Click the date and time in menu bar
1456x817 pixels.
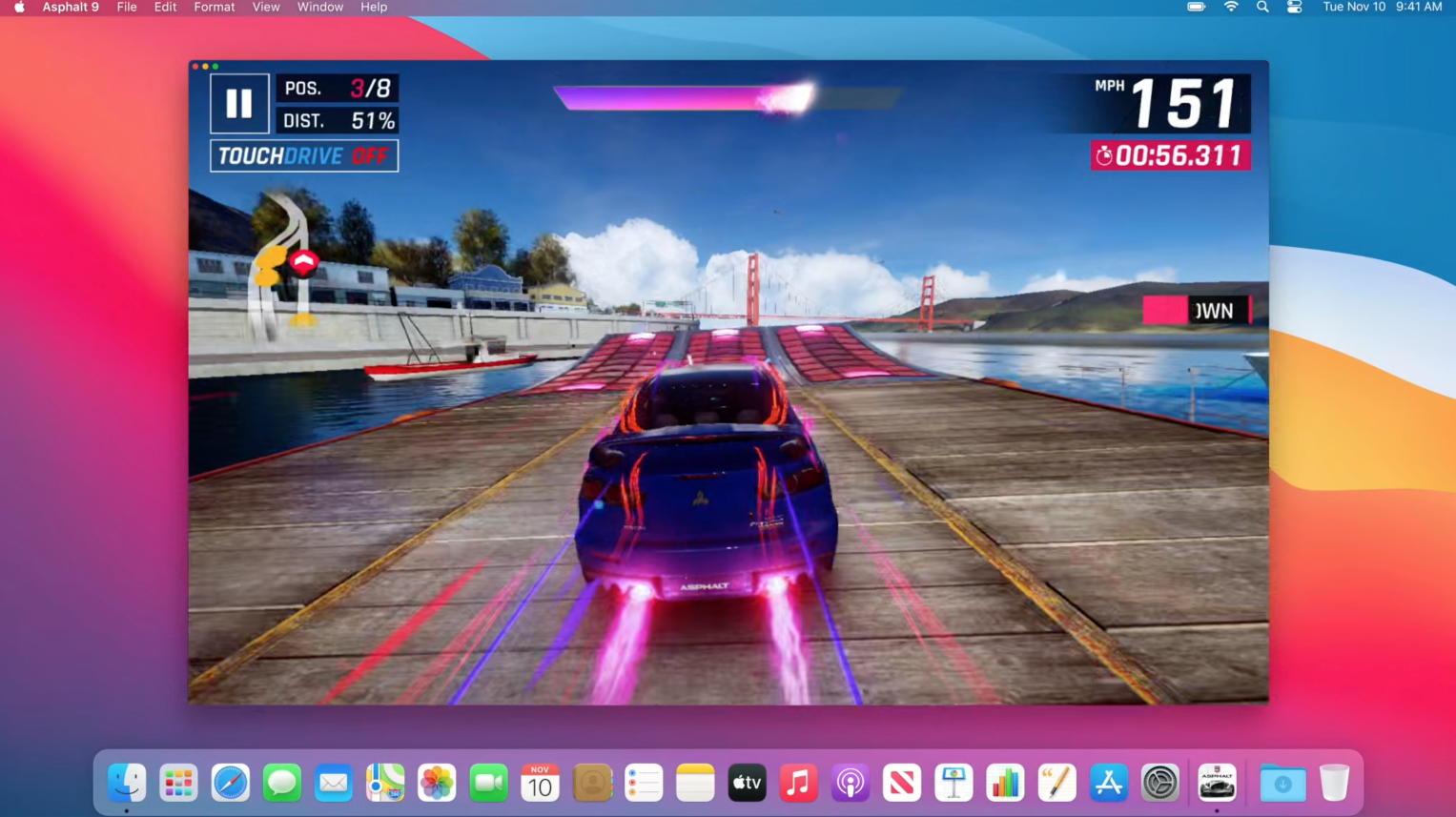(x=1383, y=7)
